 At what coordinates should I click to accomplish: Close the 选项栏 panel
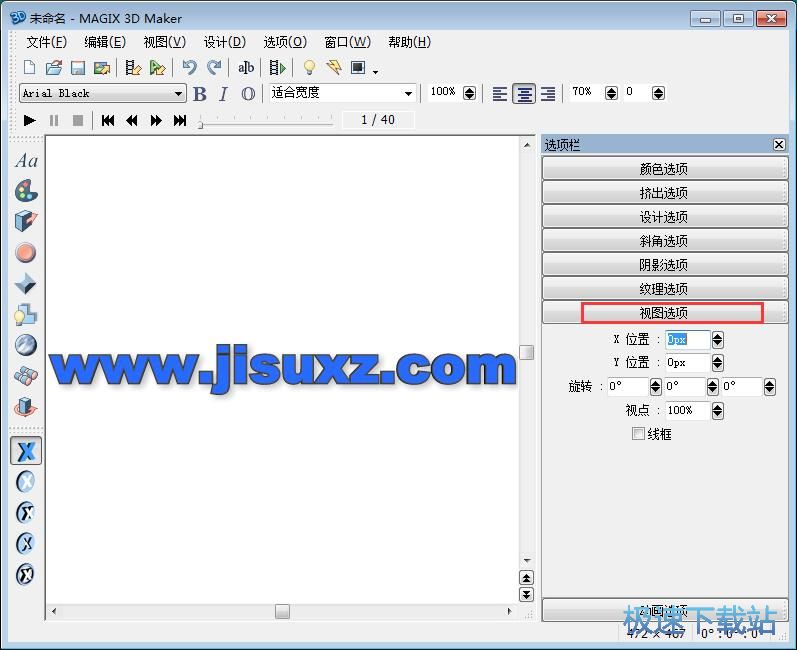point(779,145)
